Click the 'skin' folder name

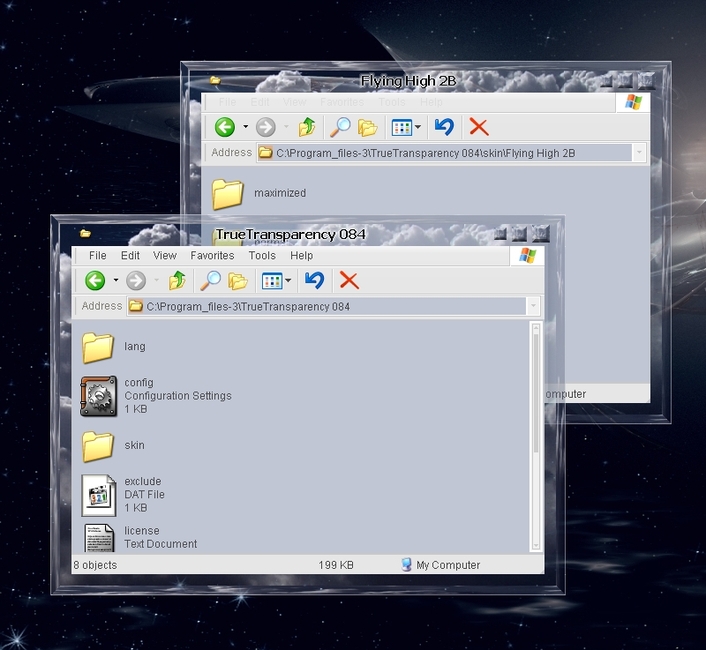click(x=134, y=445)
